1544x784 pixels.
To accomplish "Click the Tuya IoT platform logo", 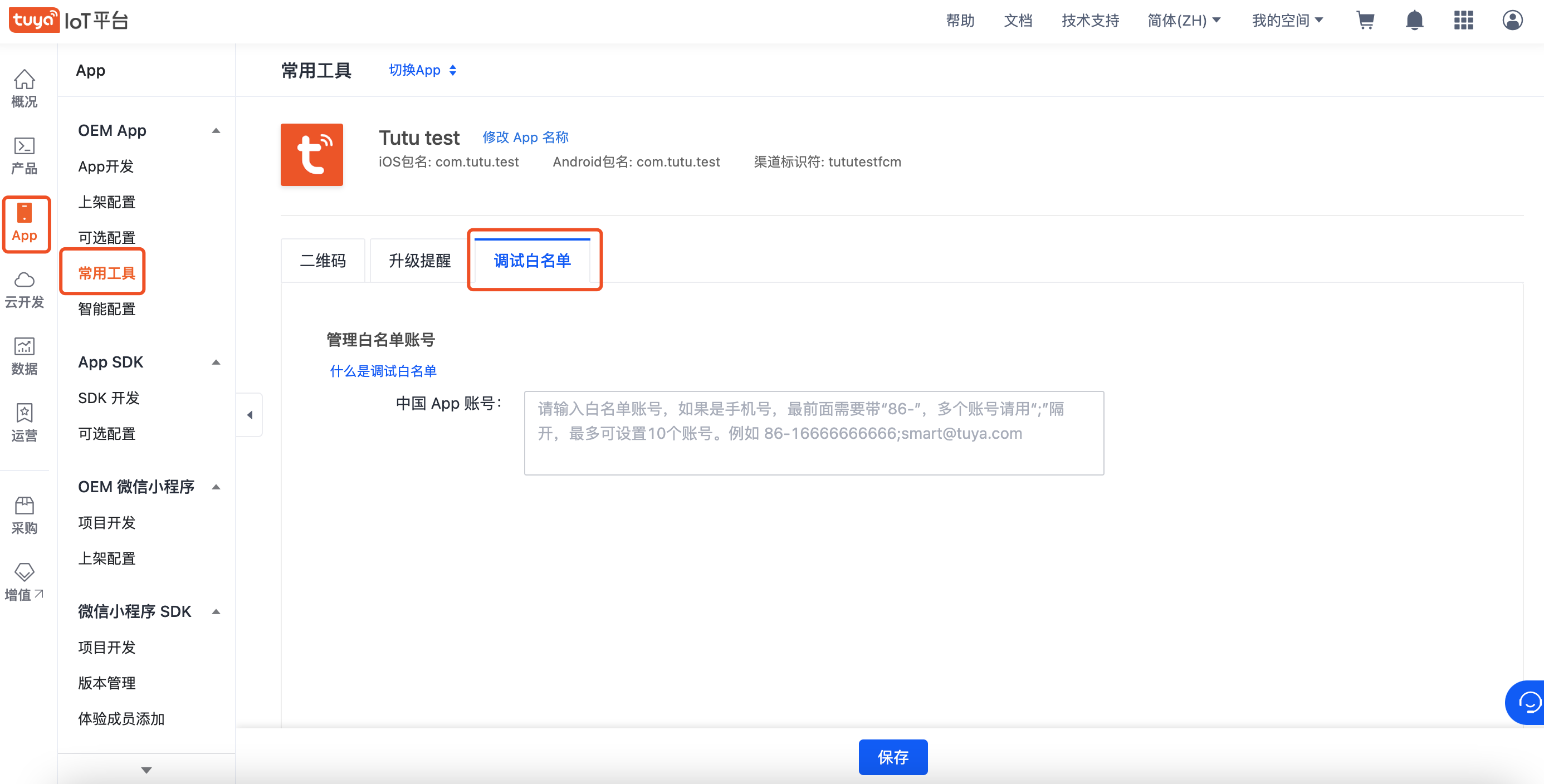I will pos(69,21).
